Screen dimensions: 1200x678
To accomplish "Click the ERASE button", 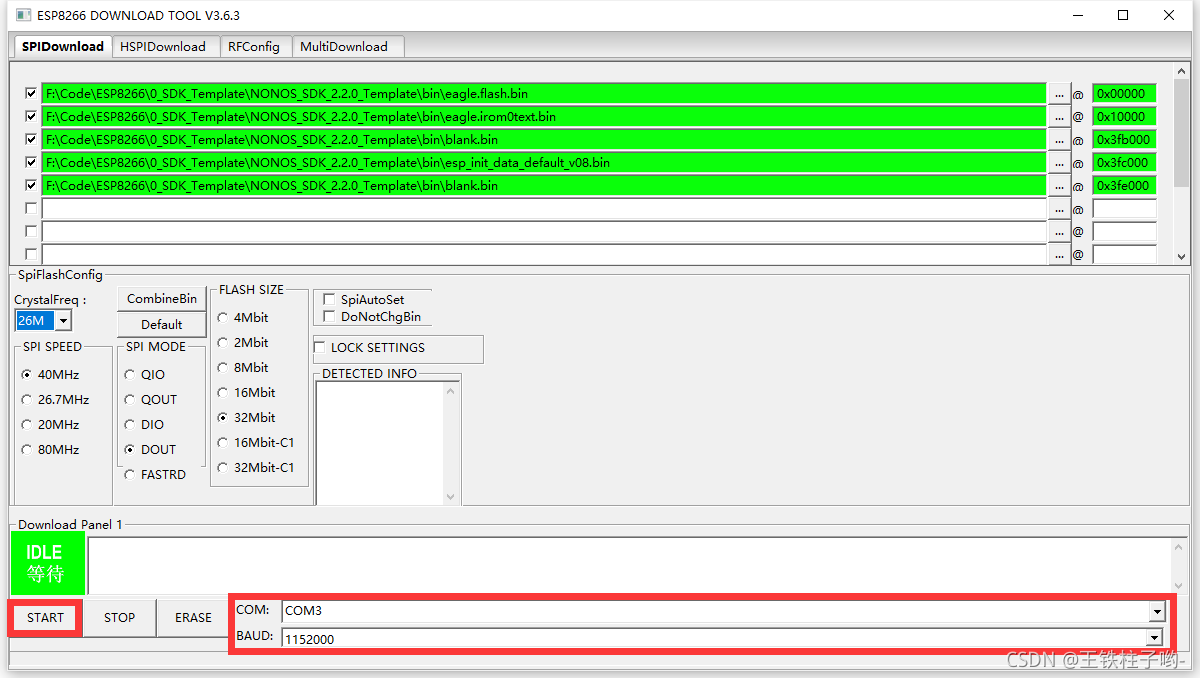I will click(193, 617).
